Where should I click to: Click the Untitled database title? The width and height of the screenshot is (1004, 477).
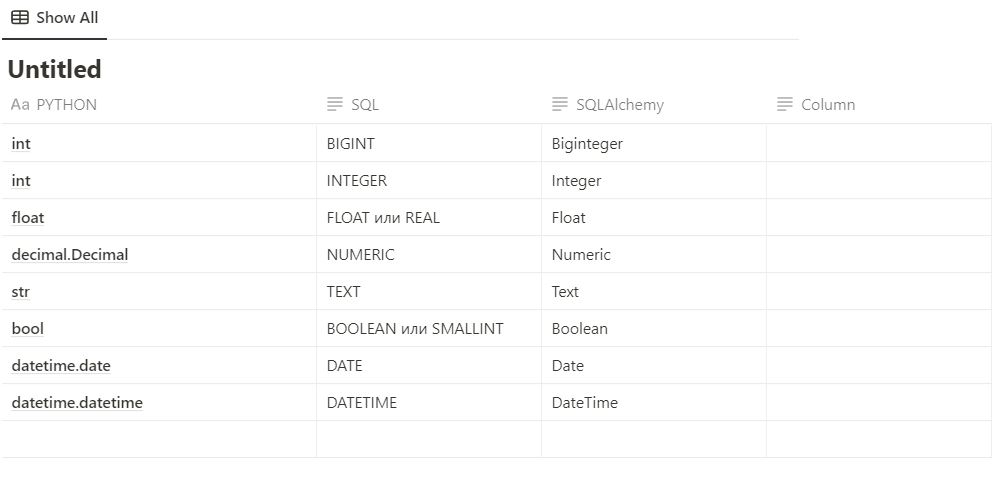coord(55,69)
